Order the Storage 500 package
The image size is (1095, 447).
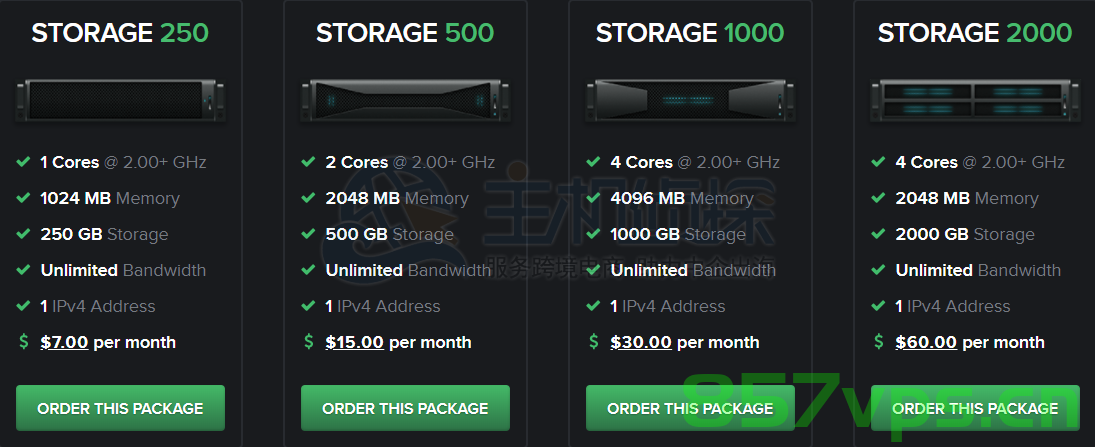coord(405,408)
